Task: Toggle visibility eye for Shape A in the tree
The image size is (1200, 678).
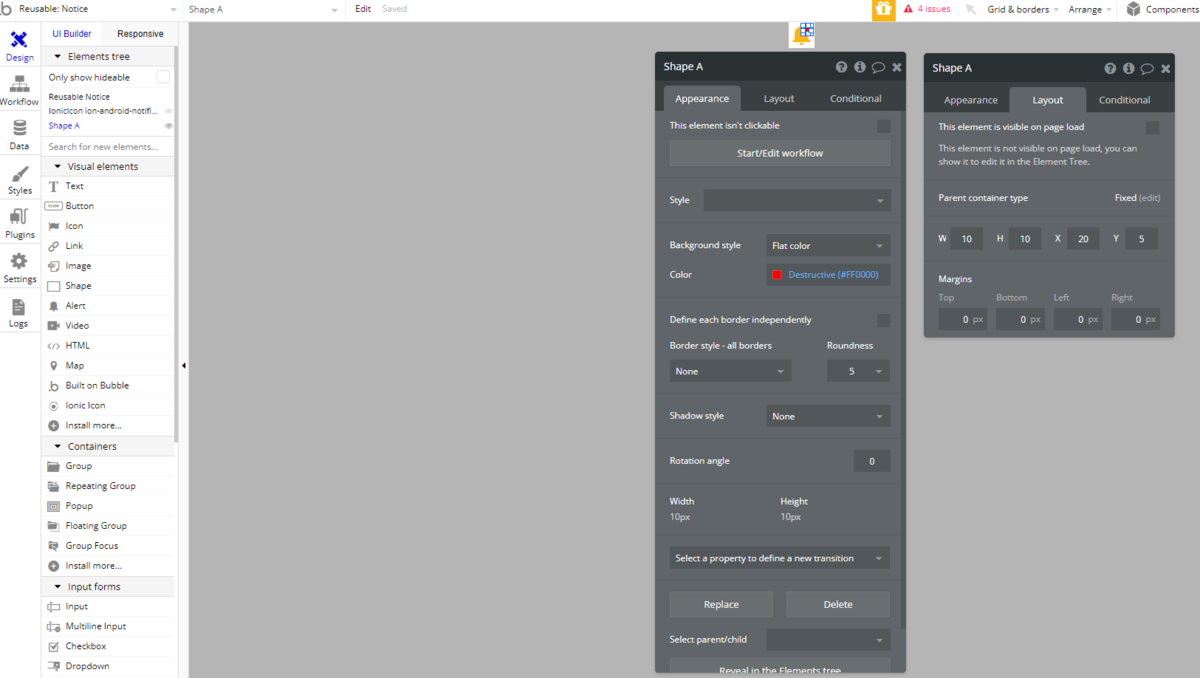Action: point(168,126)
